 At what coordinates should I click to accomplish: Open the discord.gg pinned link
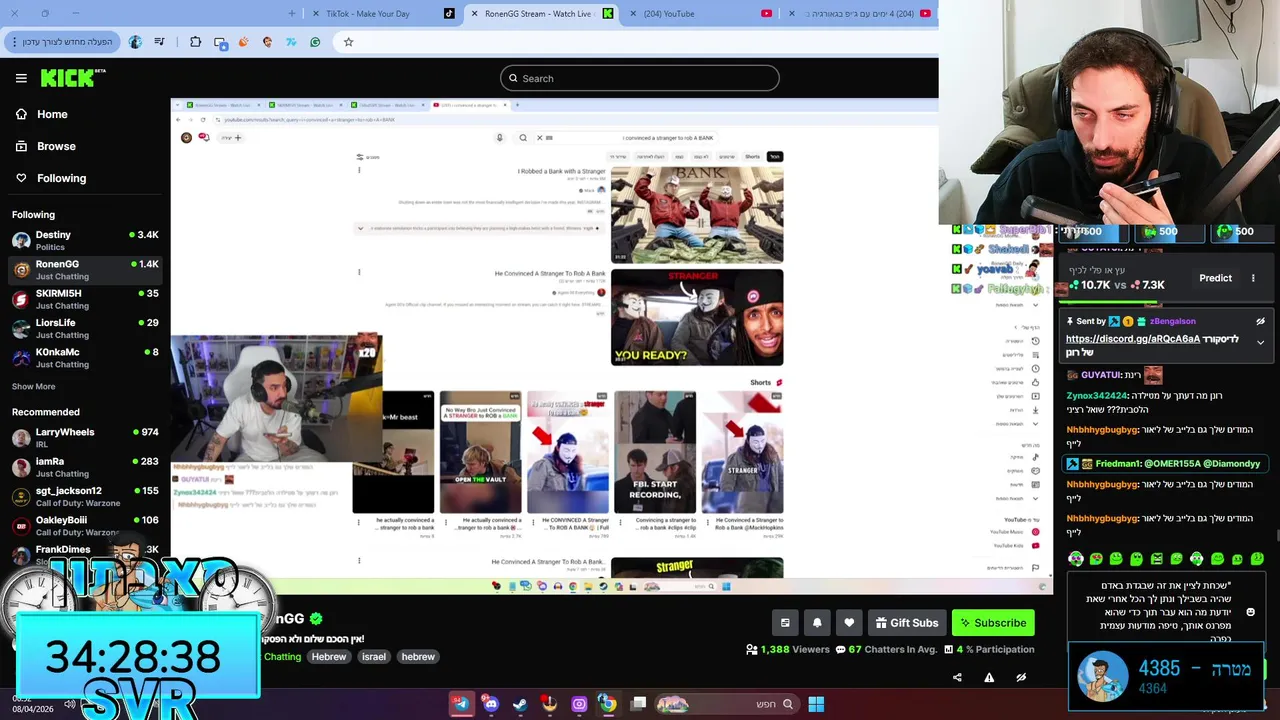pos(1133,339)
